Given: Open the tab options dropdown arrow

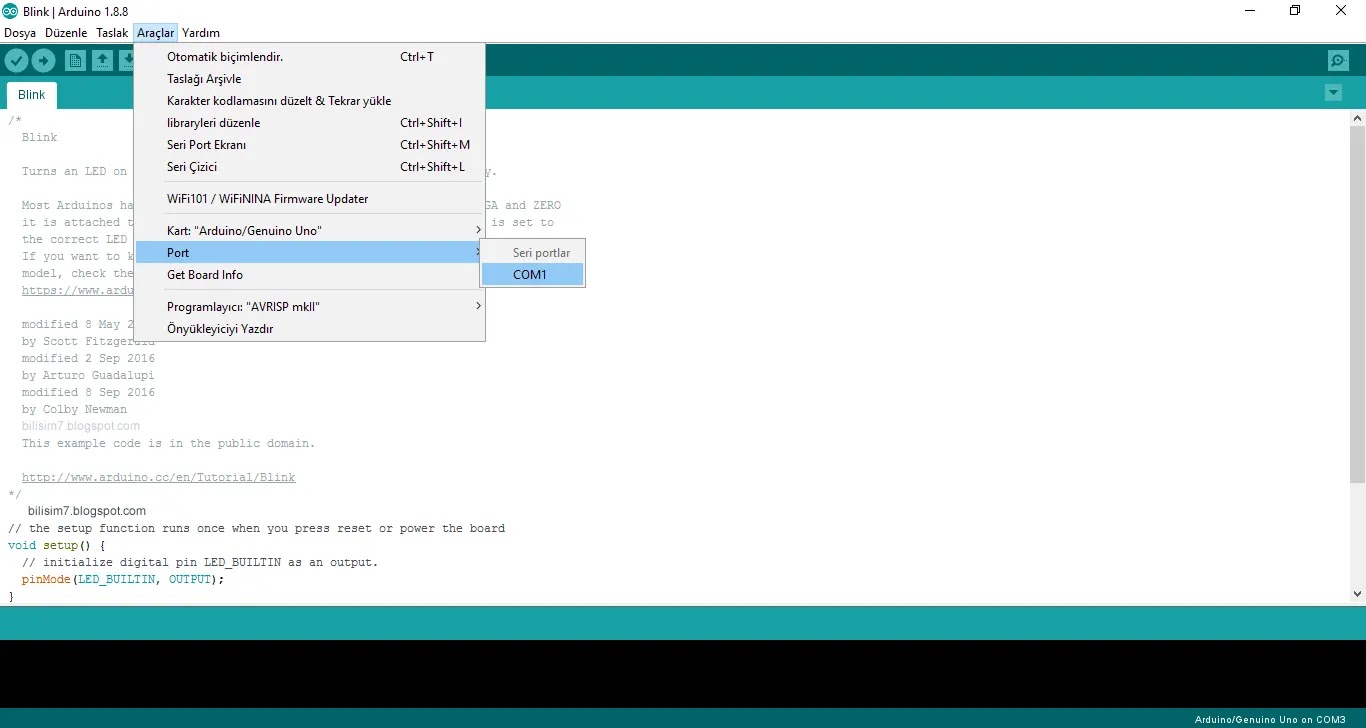Looking at the screenshot, I should coord(1333,93).
